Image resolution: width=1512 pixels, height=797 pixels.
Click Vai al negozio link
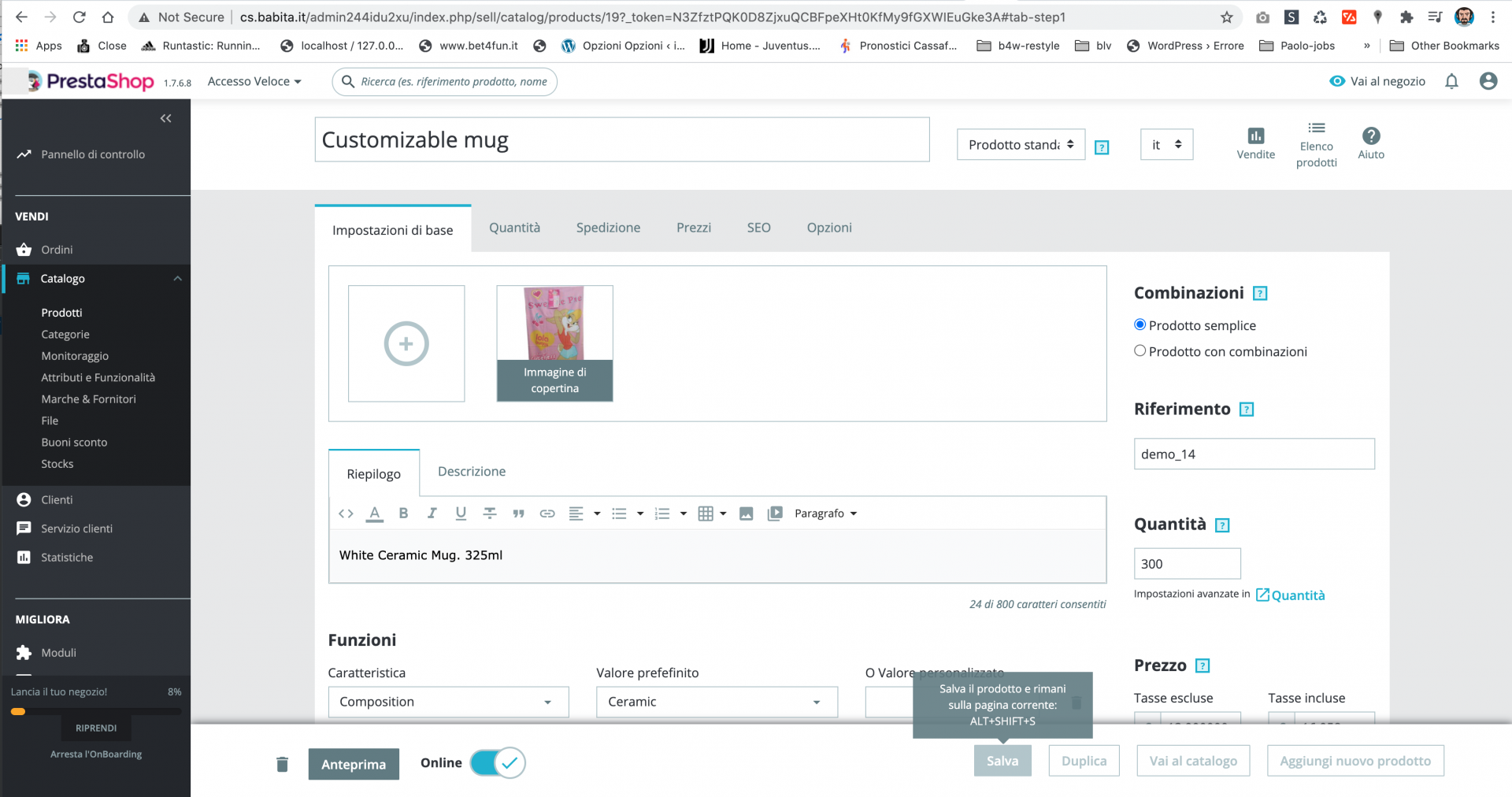coord(1377,81)
